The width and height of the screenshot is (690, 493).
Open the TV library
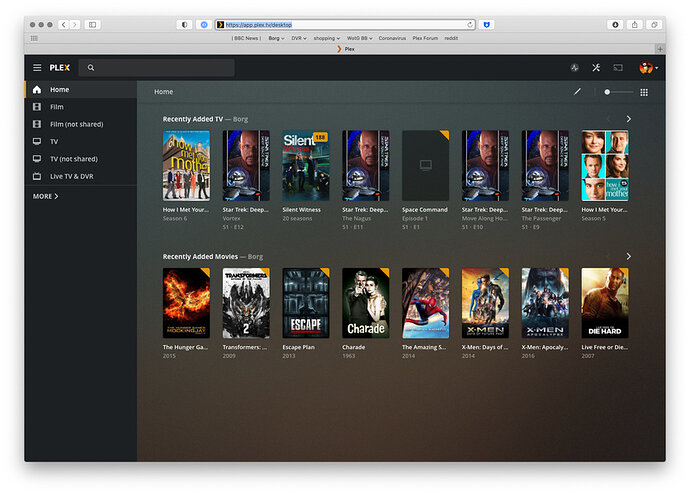coord(81,141)
